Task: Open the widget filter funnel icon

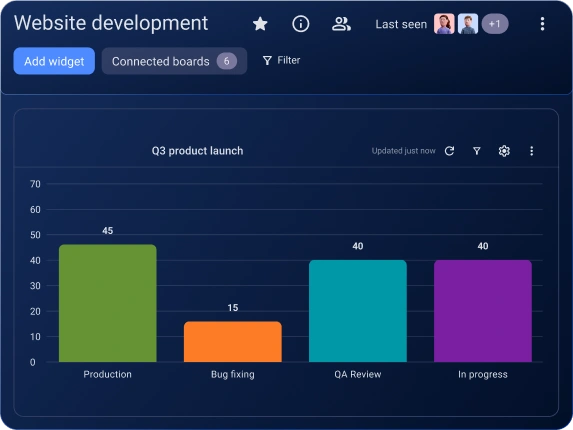Action: pyautogui.click(x=477, y=151)
